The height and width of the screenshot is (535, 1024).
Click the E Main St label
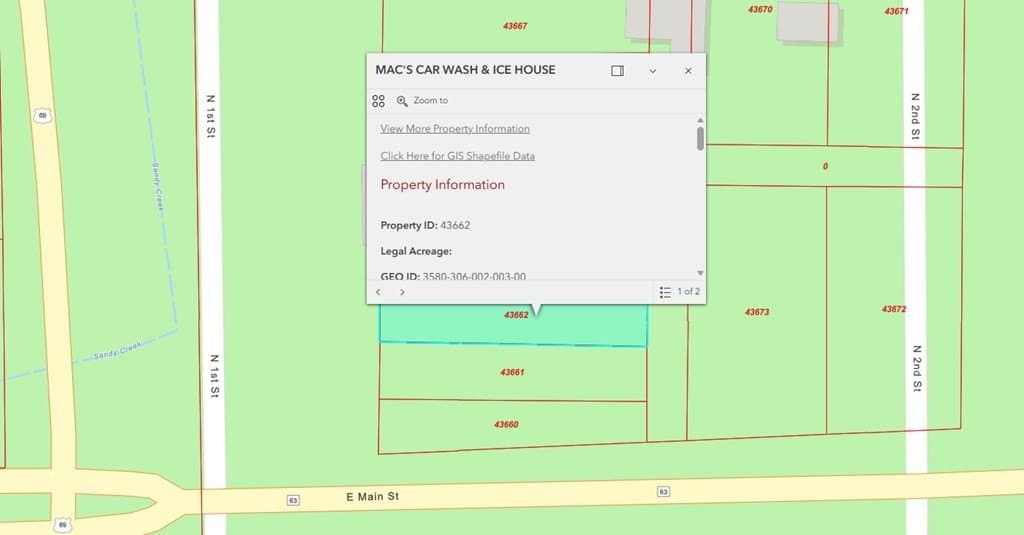pyautogui.click(x=372, y=497)
